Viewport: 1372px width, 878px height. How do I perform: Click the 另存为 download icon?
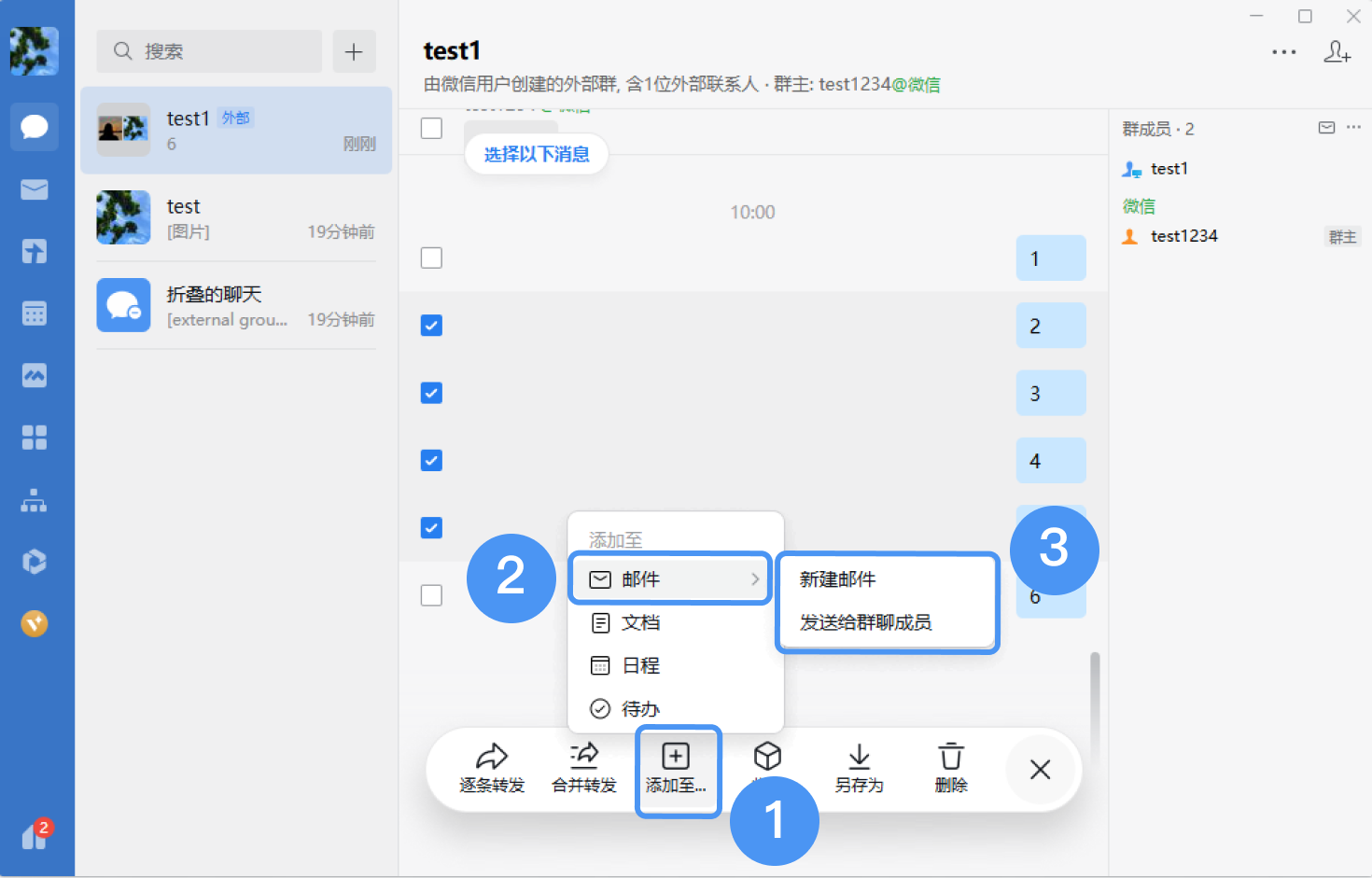[859, 768]
